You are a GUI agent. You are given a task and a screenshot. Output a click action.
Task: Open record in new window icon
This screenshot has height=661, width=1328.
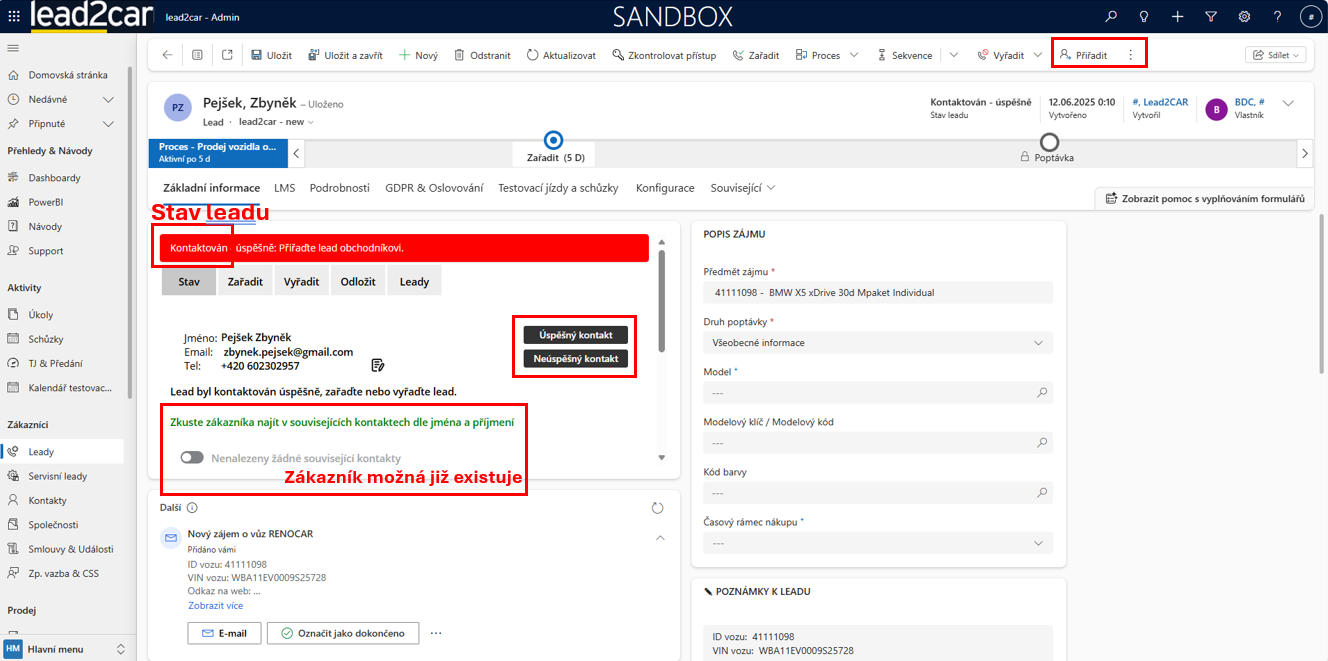click(227, 55)
